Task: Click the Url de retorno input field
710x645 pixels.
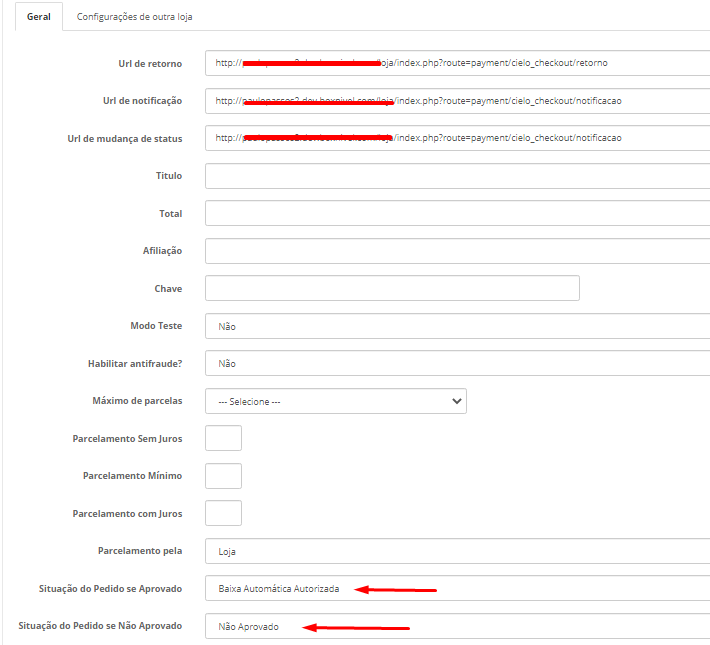Action: click(456, 63)
